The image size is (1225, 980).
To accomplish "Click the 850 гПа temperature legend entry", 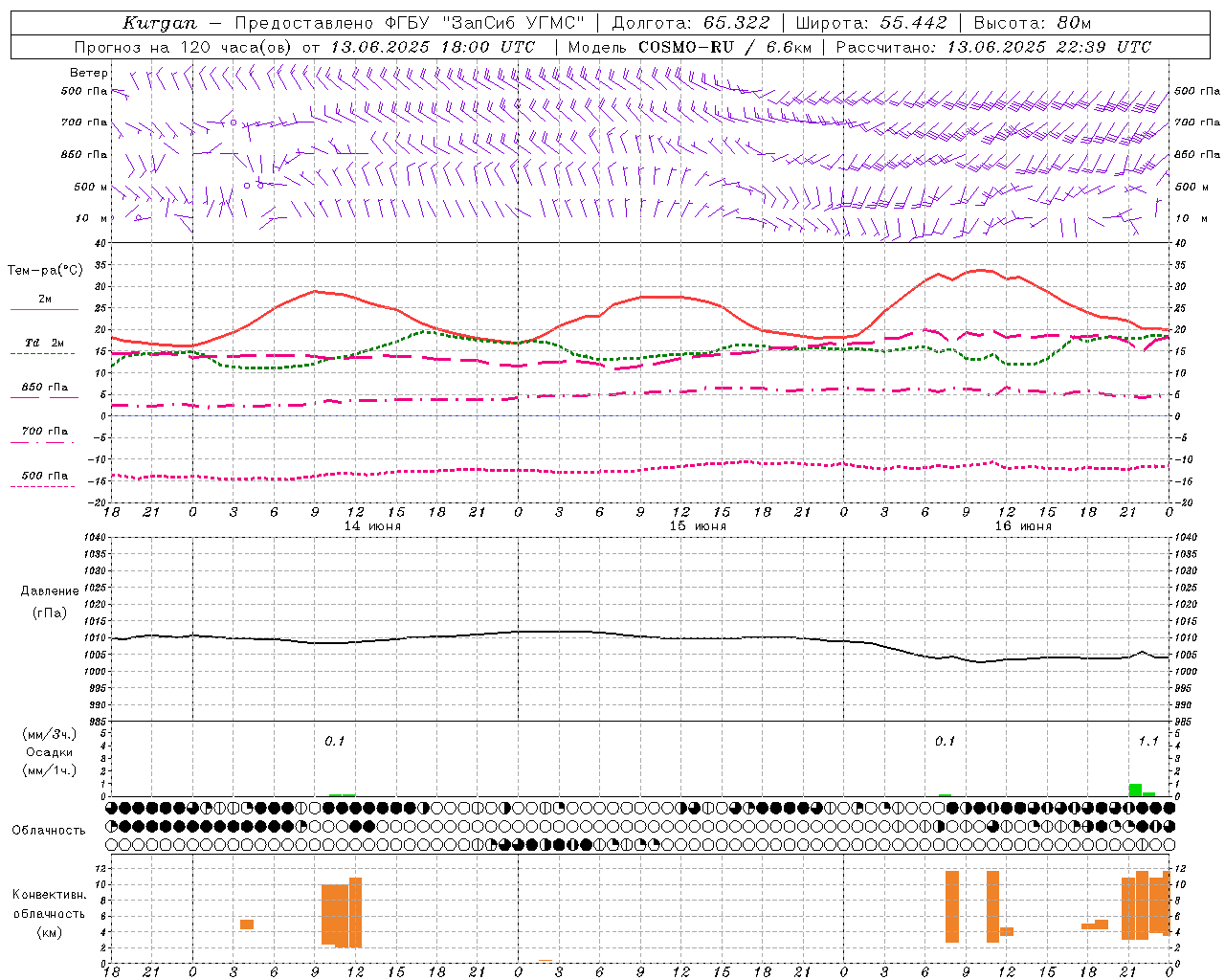I will click(x=45, y=388).
